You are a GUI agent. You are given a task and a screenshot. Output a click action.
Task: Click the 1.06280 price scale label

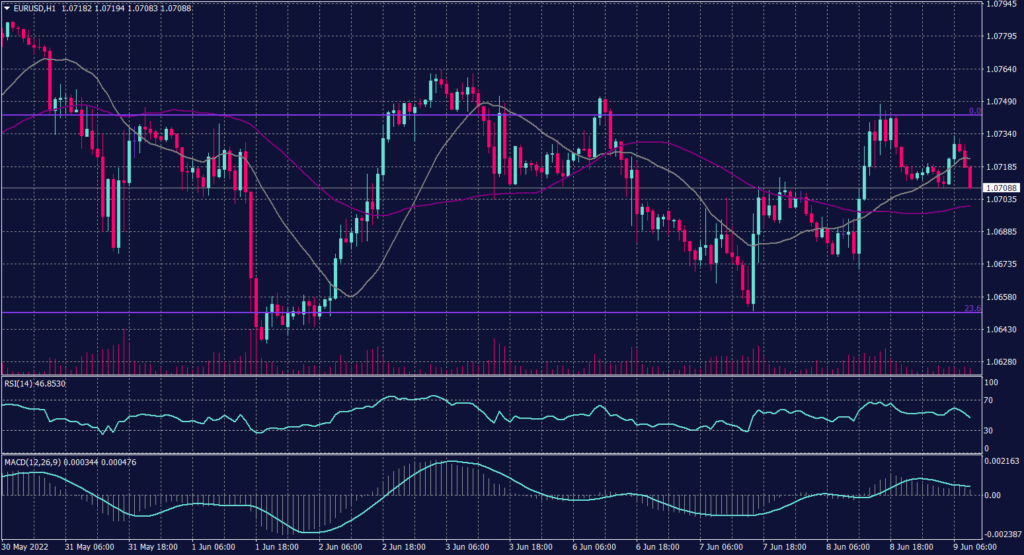[x=1001, y=362]
